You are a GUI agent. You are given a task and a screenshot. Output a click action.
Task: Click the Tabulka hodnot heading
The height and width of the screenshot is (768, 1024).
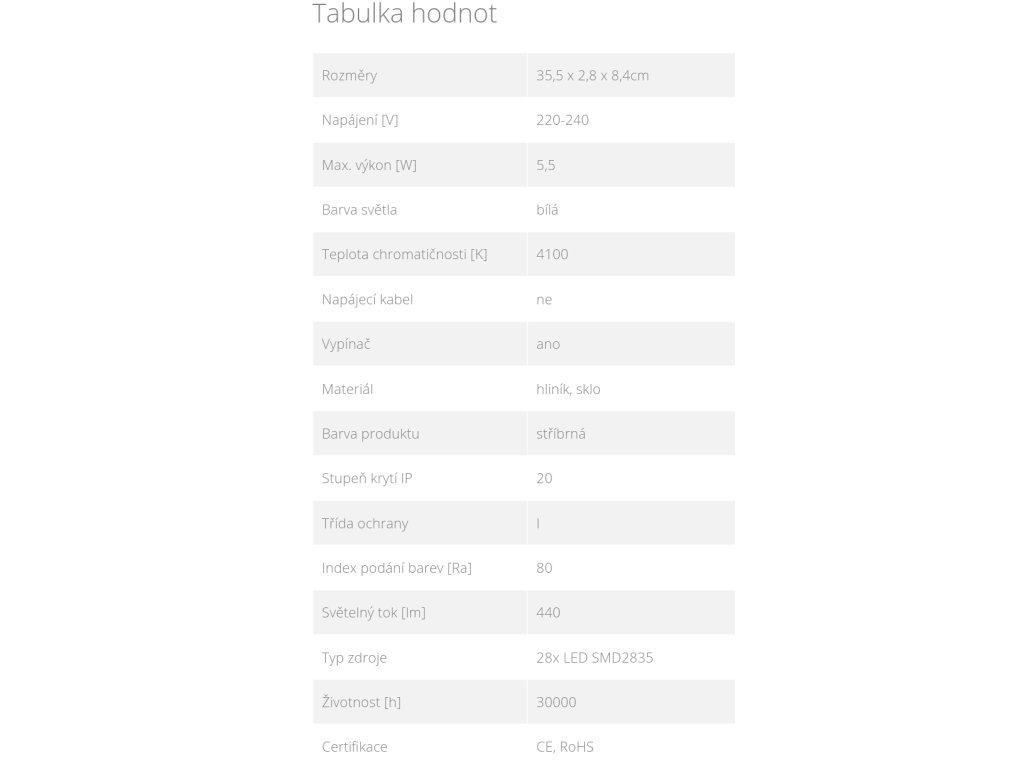(x=404, y=14)
